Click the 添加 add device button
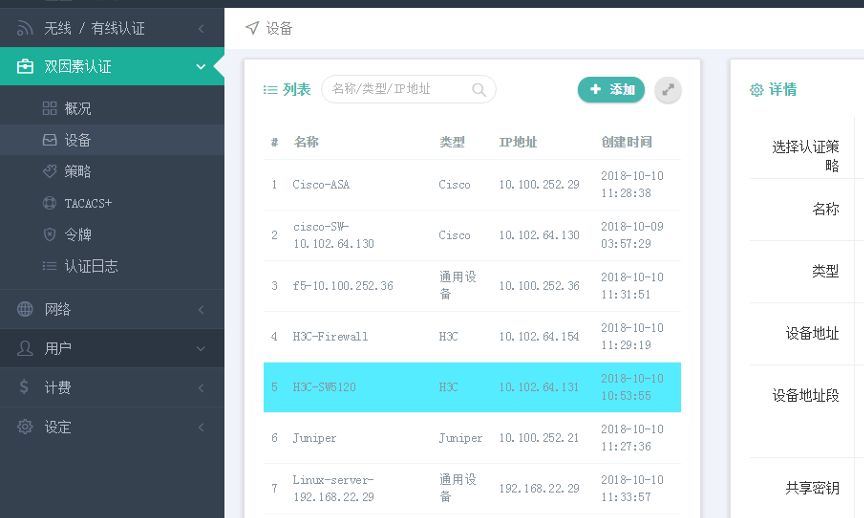The width and height of the screenshot is (864, 518). (x=611, y=89)
